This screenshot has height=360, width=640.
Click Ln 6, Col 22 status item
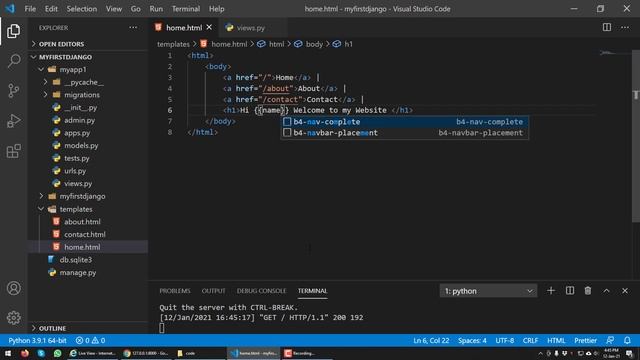[431, 340]
